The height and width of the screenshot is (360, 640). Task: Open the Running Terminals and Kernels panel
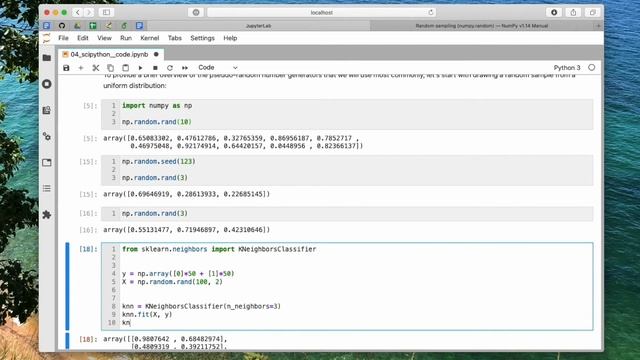coord(47,84)
